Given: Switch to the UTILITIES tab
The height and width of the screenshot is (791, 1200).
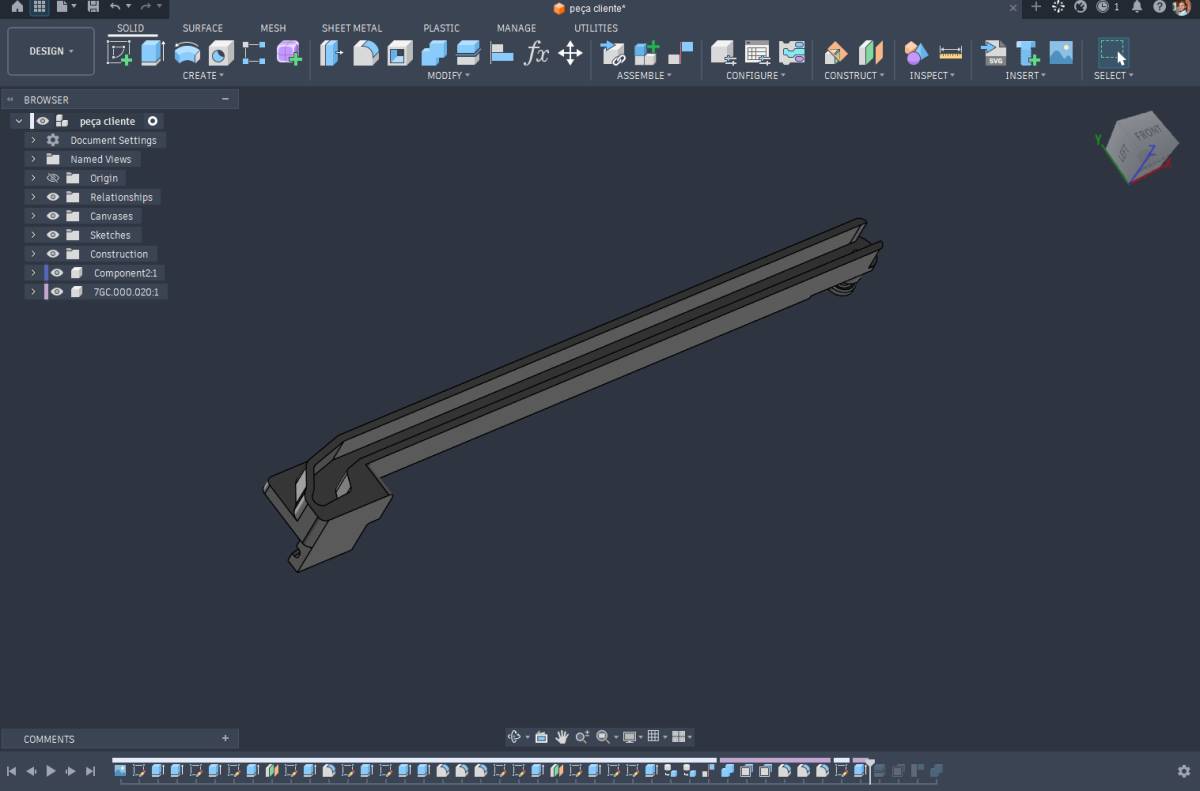Looking at the screenshot, I should [x=596, y=28].
